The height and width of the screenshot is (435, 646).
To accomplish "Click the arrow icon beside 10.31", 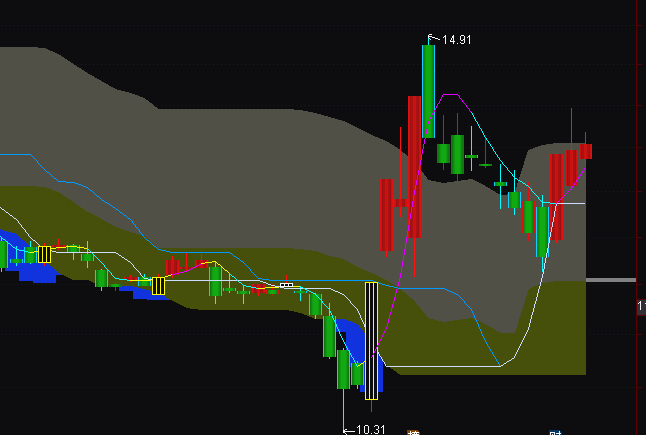I will point(349,429).
